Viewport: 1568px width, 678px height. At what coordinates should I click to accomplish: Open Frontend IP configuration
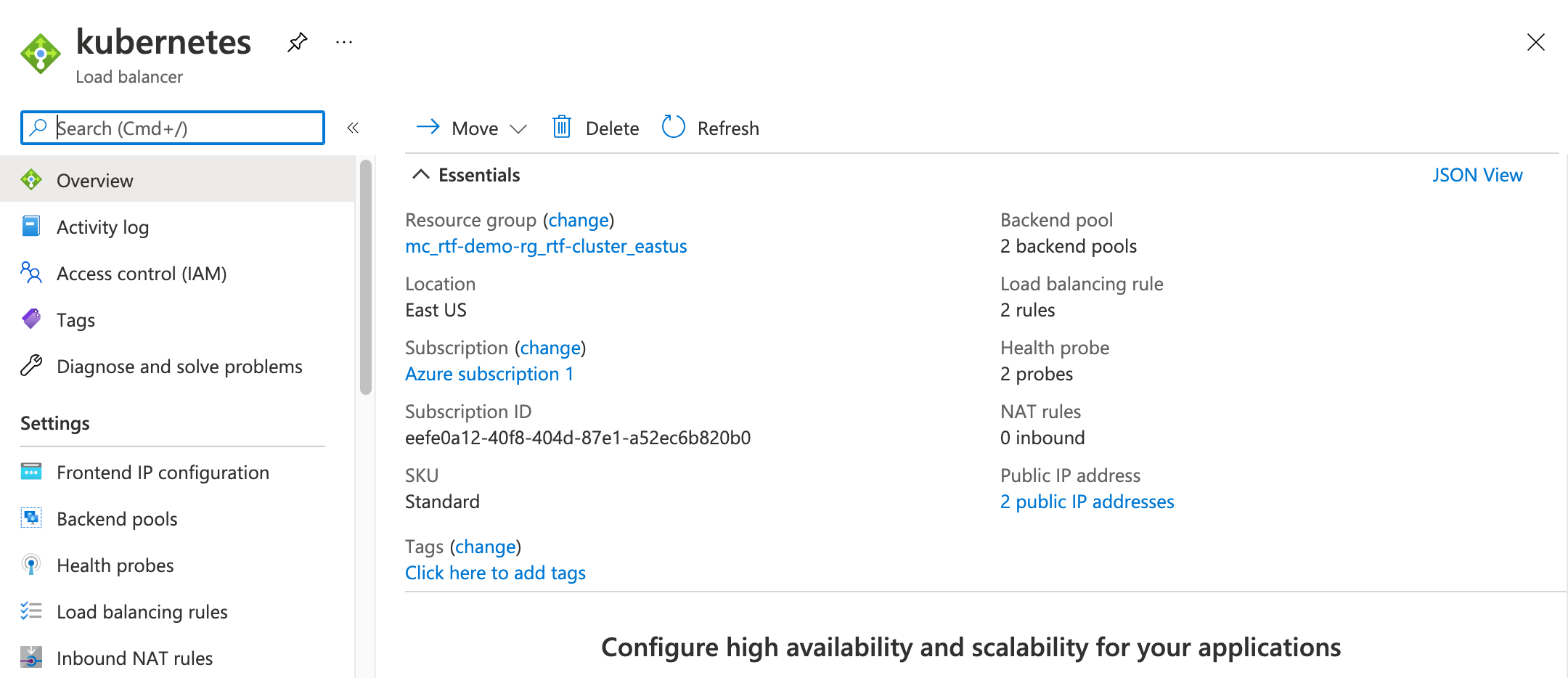pyautogui.click(x=163, y=473)
